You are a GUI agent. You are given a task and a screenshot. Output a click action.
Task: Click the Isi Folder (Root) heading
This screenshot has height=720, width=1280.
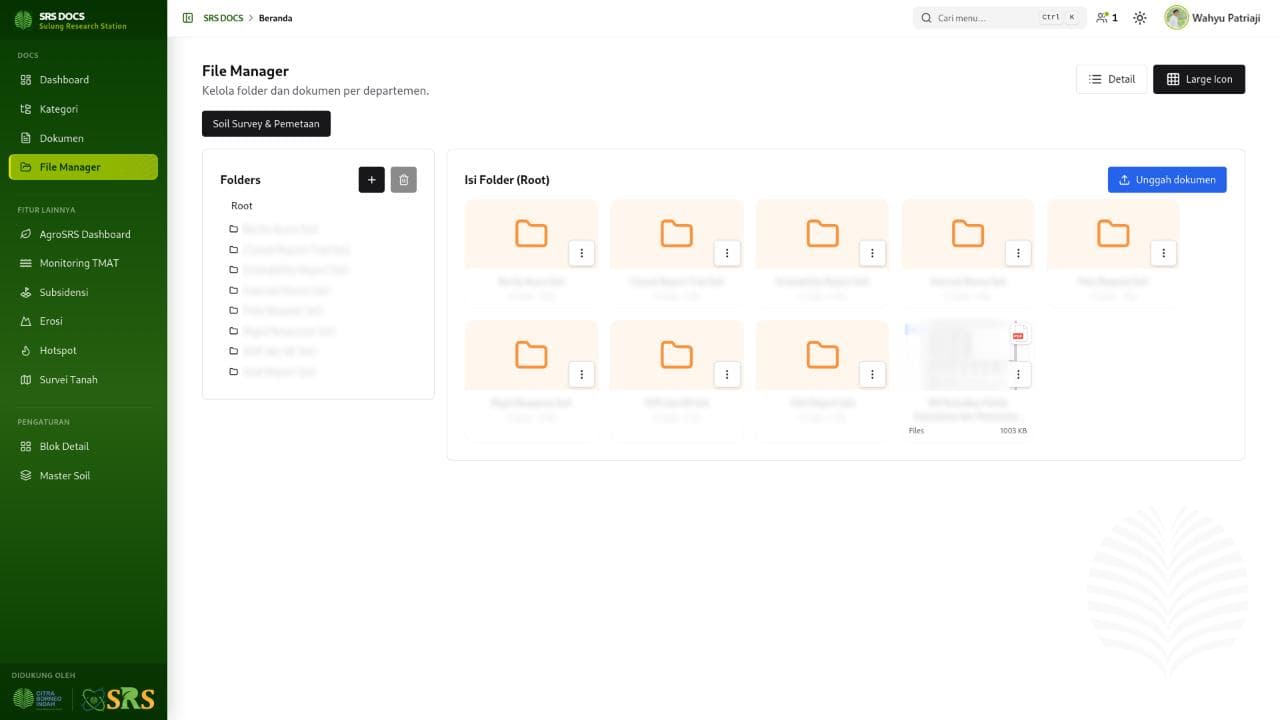pos(507,180)
